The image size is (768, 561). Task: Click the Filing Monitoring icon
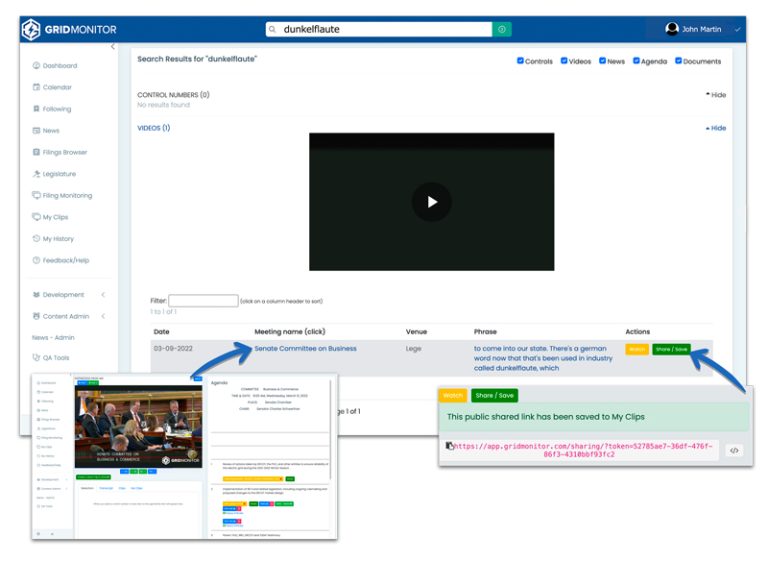(36, 195)
